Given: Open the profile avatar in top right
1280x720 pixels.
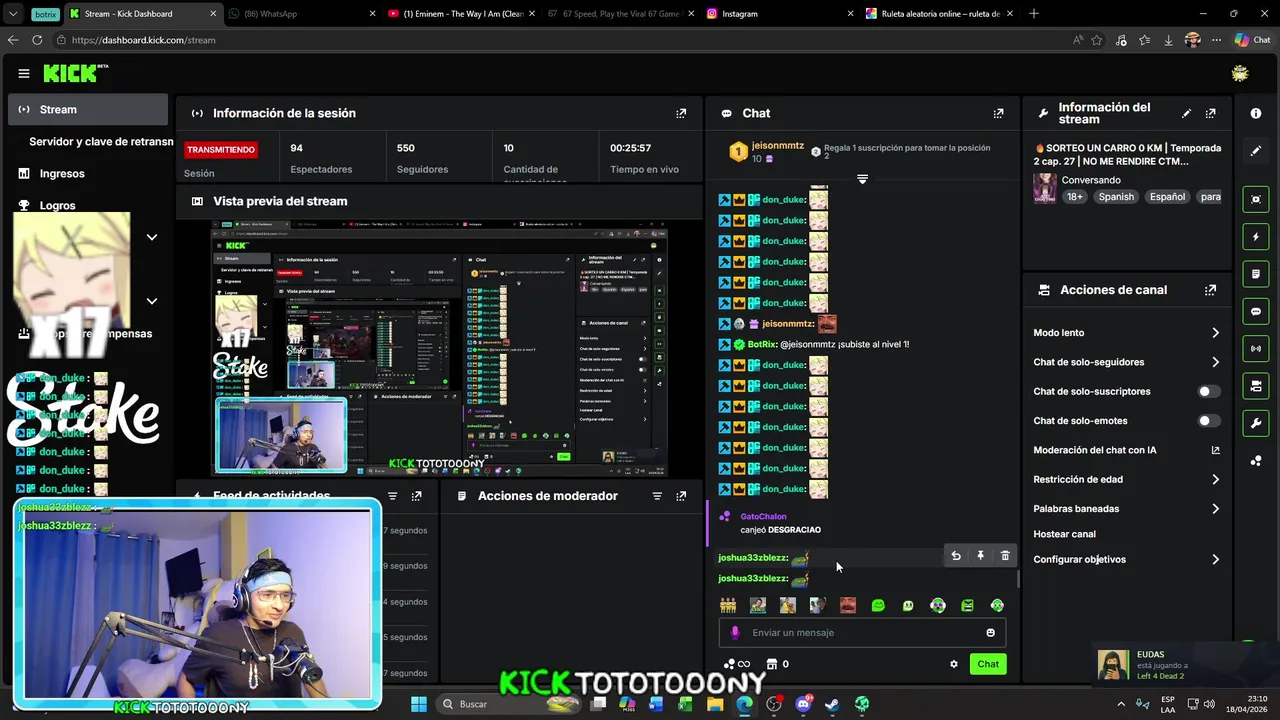Looking at the screenshot, I should point(1240,73).
